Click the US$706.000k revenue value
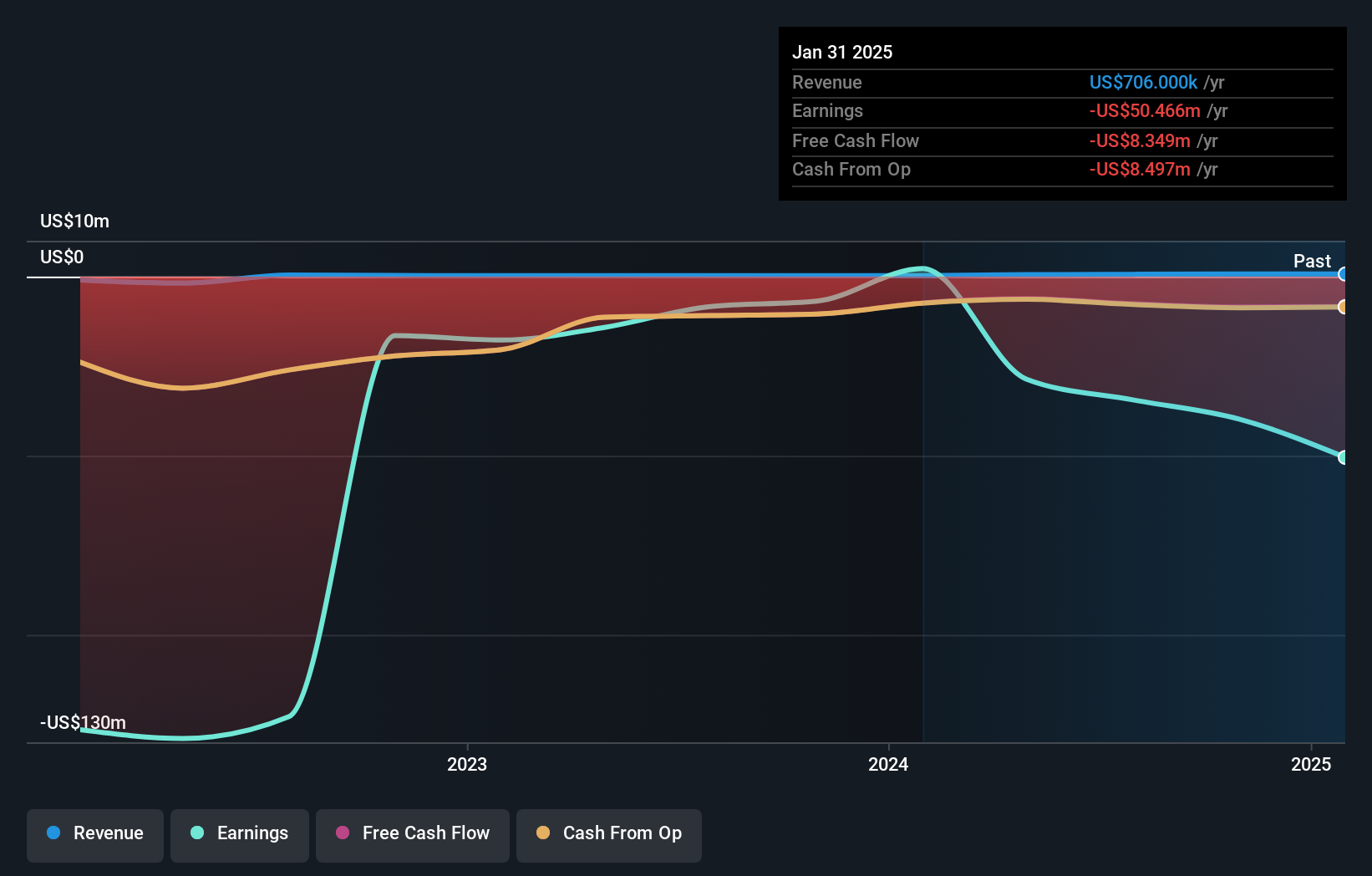Viewport: 1372px width, 876px height. 1143,83
